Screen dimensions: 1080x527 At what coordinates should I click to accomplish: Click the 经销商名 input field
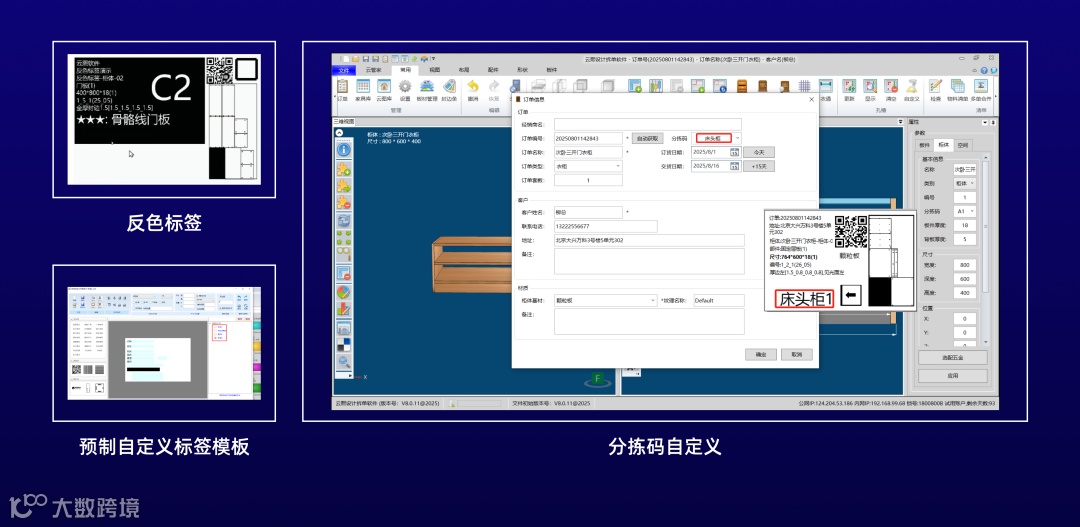pos(647,124)
